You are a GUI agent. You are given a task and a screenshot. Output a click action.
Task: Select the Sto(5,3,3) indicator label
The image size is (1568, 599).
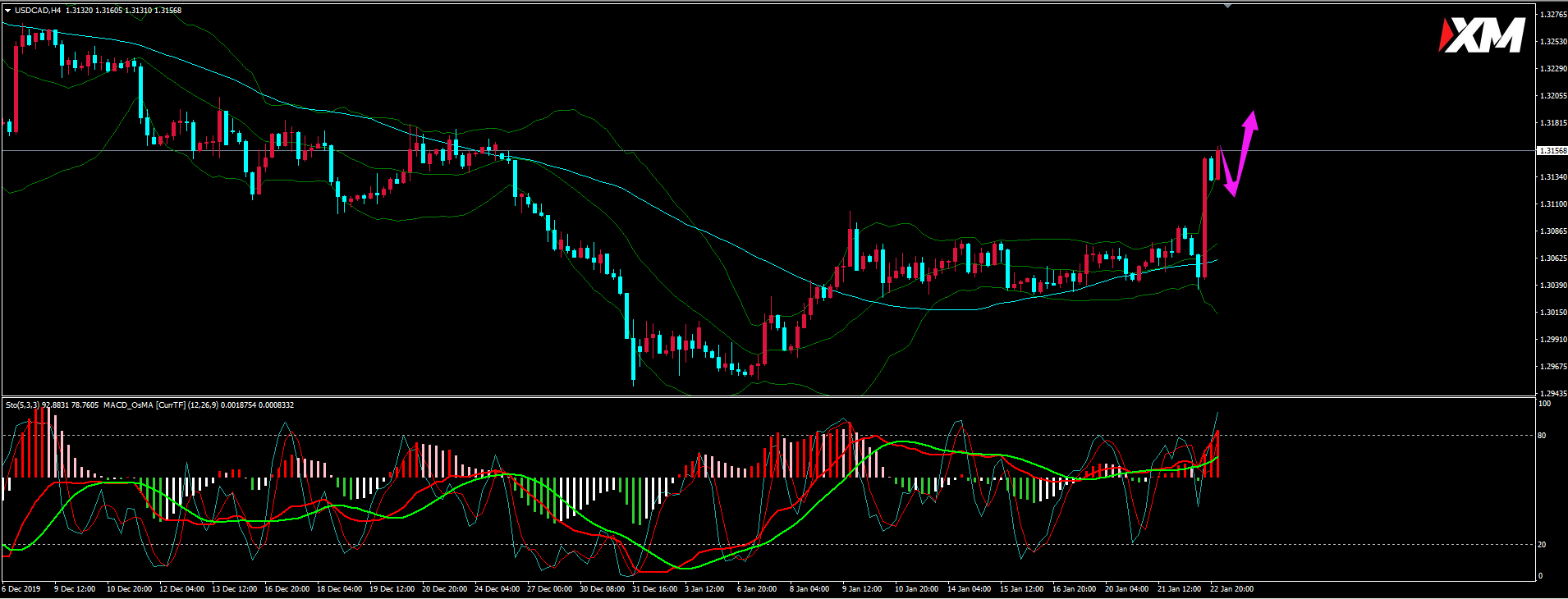(x=24, y=405)
